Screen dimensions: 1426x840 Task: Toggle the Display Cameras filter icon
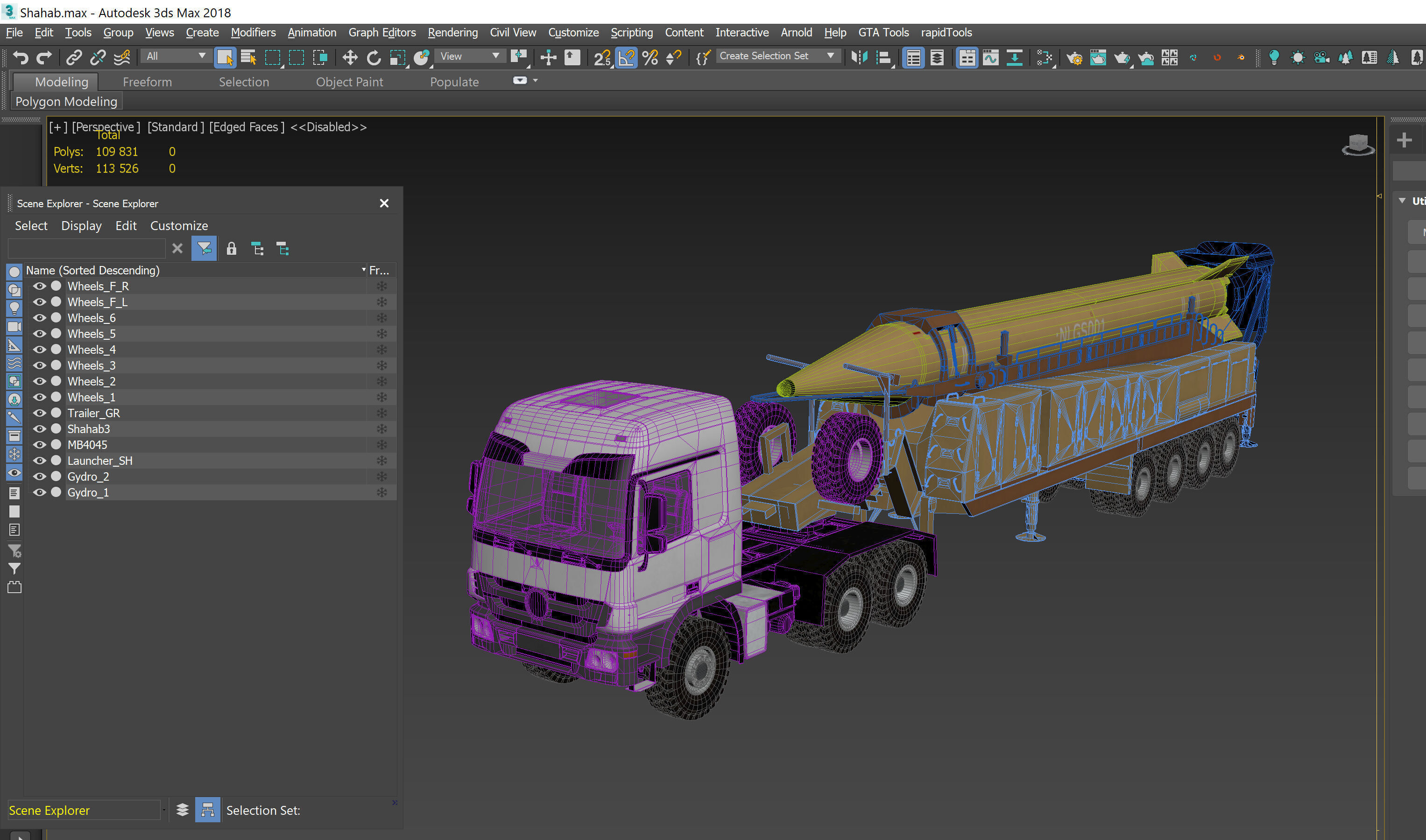click(14, 327)
